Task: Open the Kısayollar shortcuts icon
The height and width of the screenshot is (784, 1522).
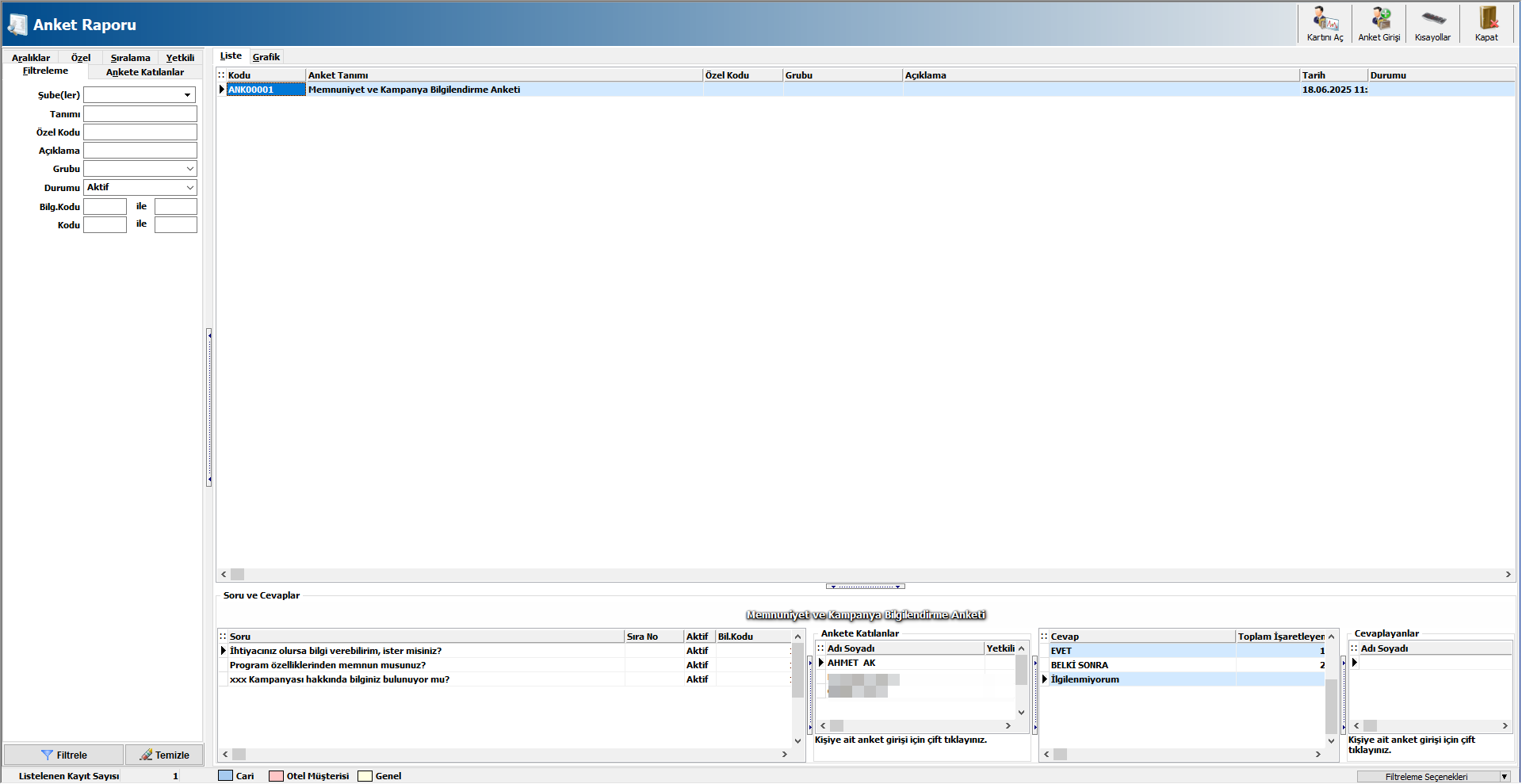Action: [x=1432, y=19]
